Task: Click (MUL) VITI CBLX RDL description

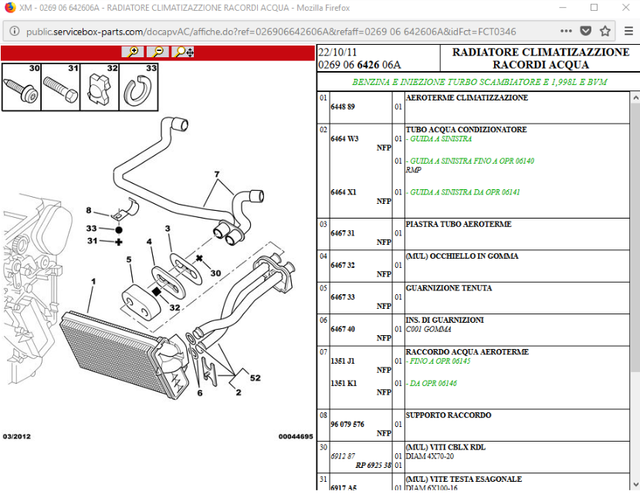Action: point(445,447)
